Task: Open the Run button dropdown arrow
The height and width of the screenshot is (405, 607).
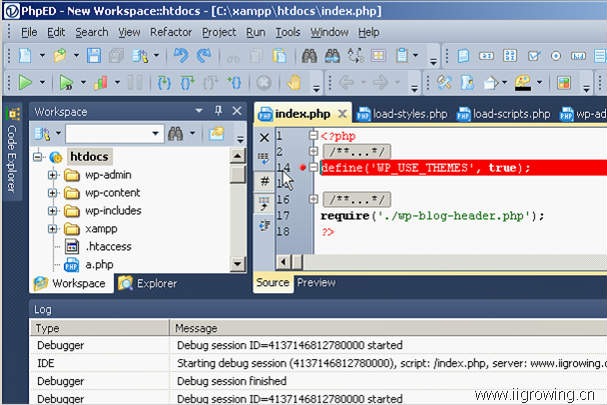Action: pyautogui.click(x=42, y=82)
